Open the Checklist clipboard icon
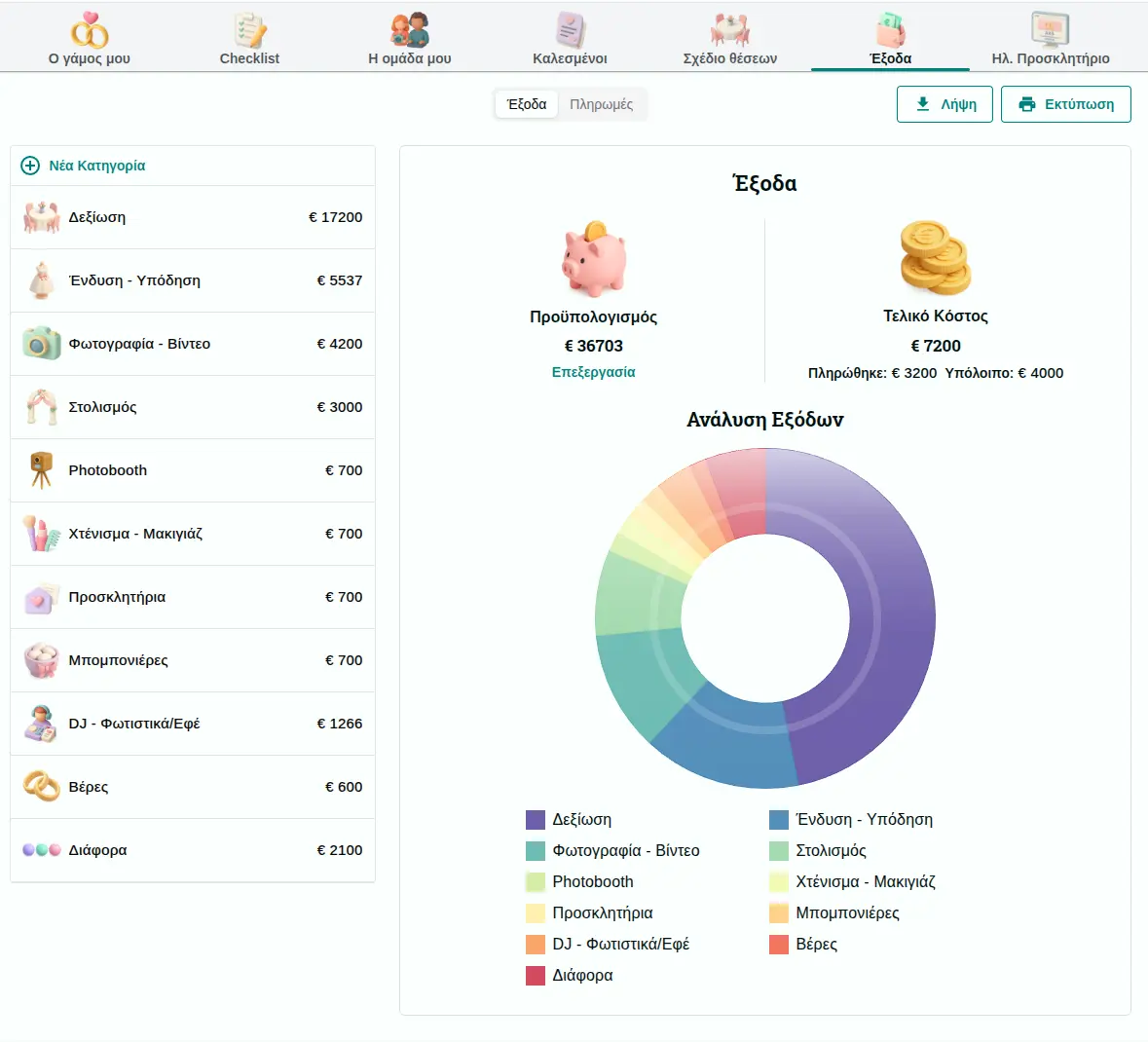 [249, 31]
